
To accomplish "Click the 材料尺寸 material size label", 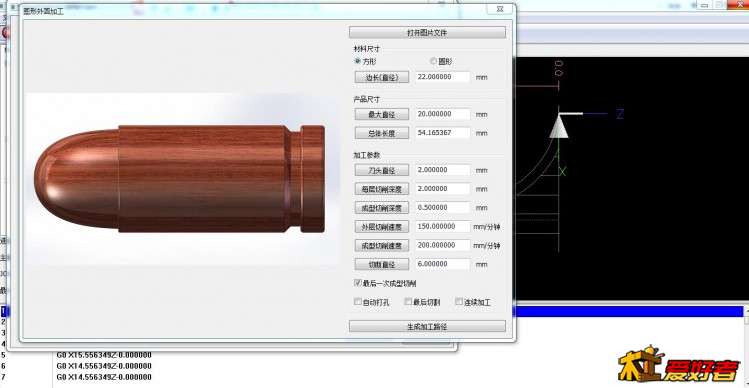I will pyautogui.click(x=366, y=49).
